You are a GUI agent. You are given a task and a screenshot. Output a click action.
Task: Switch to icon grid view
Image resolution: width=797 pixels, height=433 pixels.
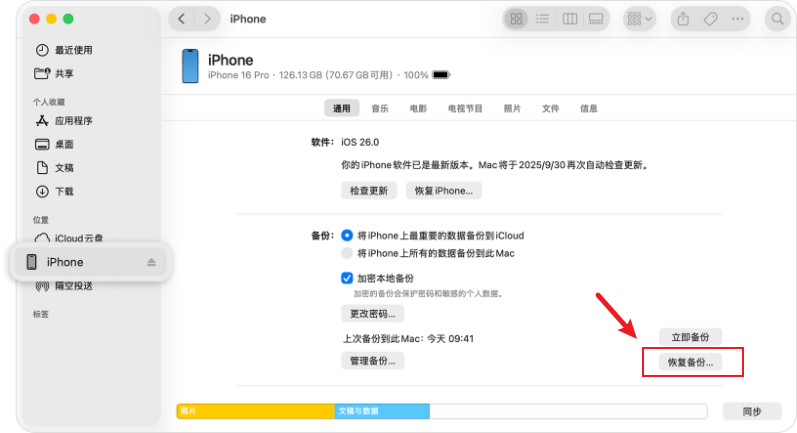[516, 19]
